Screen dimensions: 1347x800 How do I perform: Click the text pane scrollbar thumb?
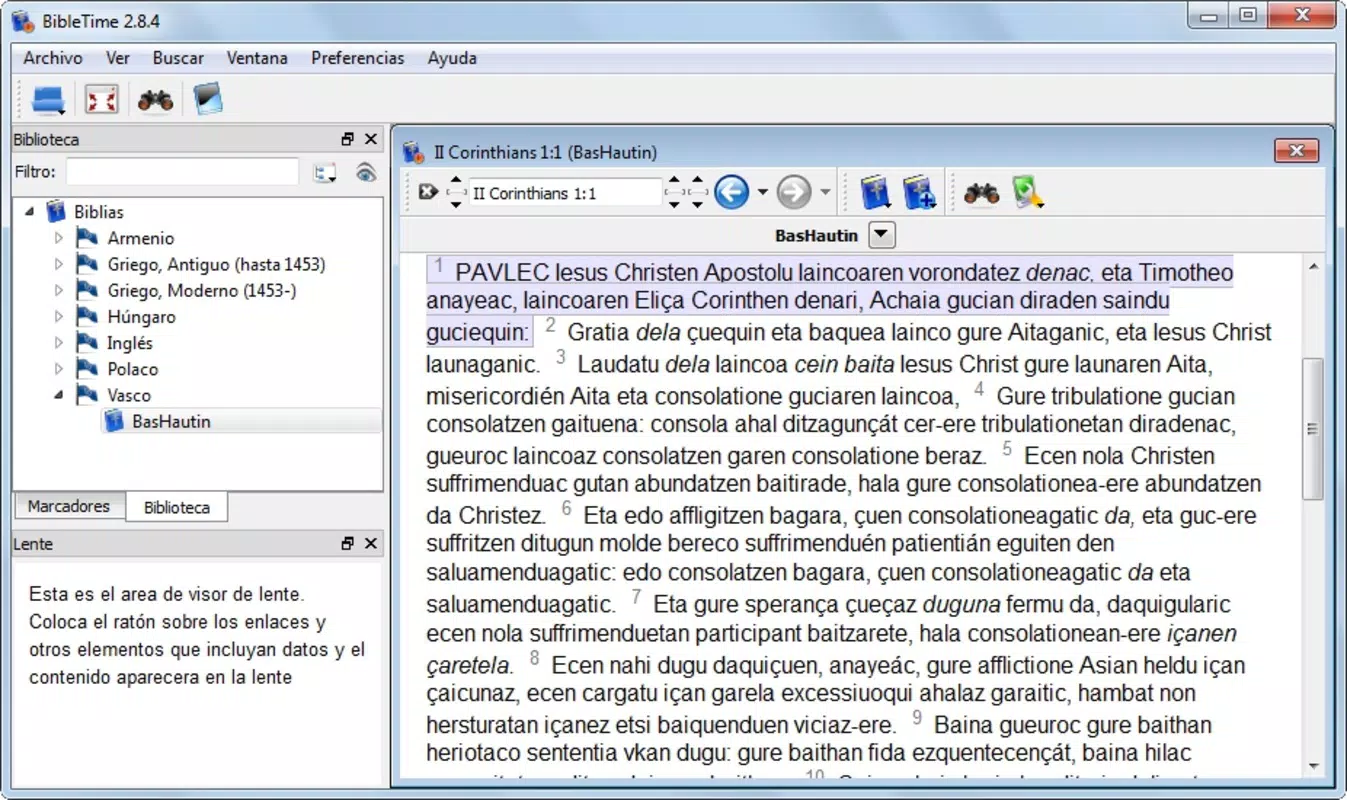[1312, 428]
